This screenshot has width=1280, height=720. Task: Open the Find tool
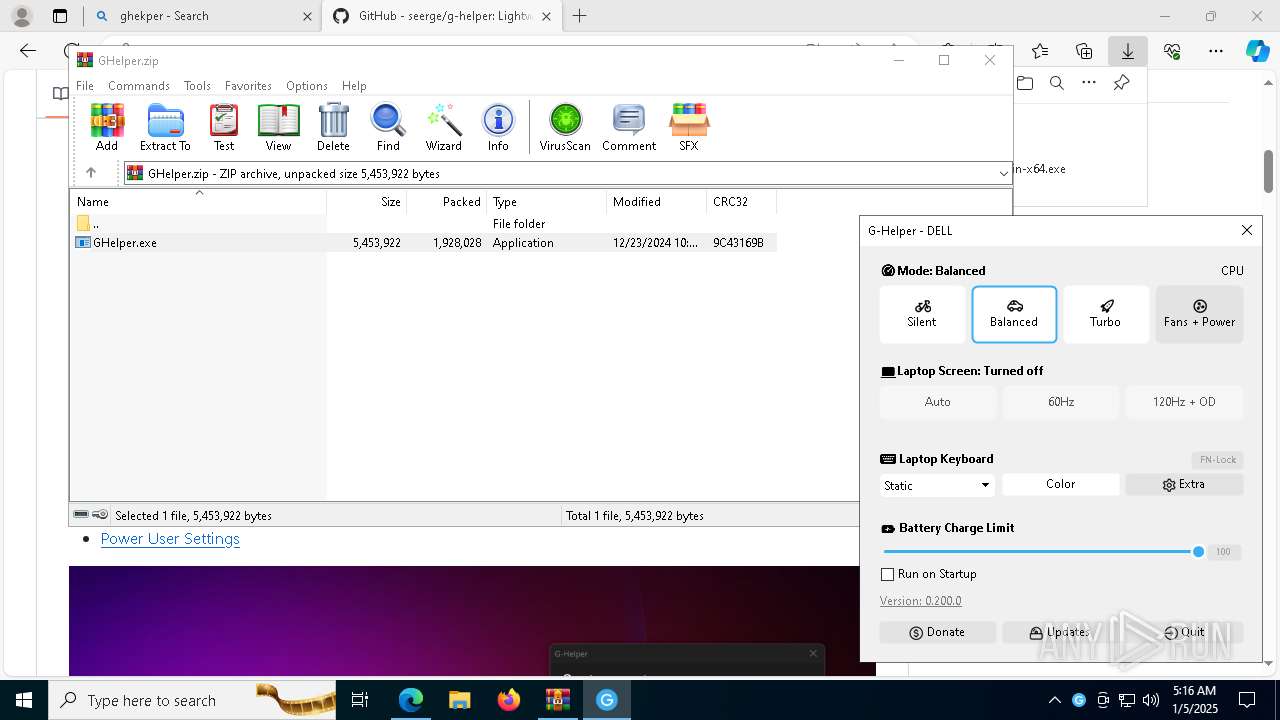coord(388,127)
